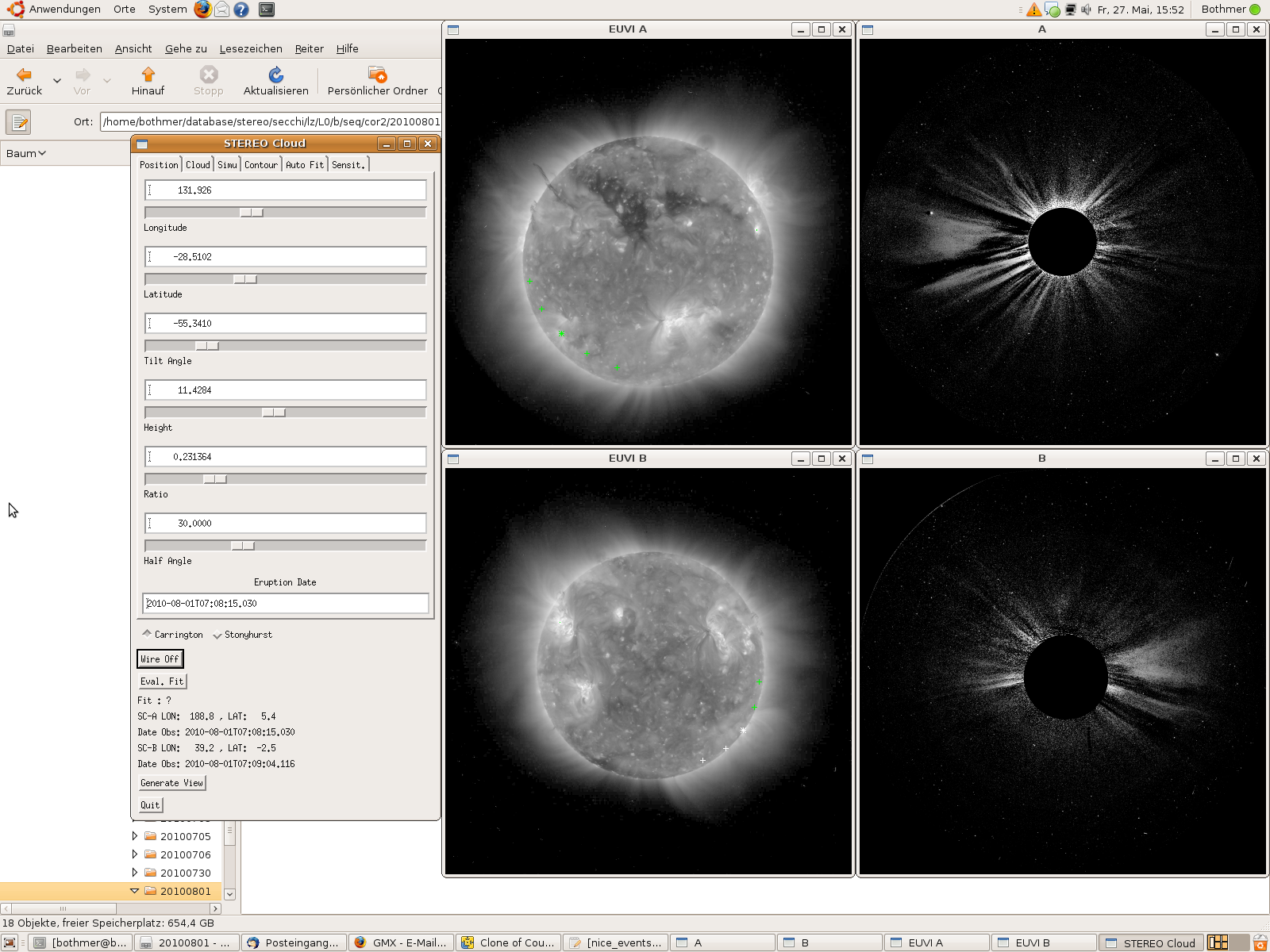Click the warning triangle tray icon
Image resolution: width=1270 pixels, height=952 pixels.
[1033, 10]
